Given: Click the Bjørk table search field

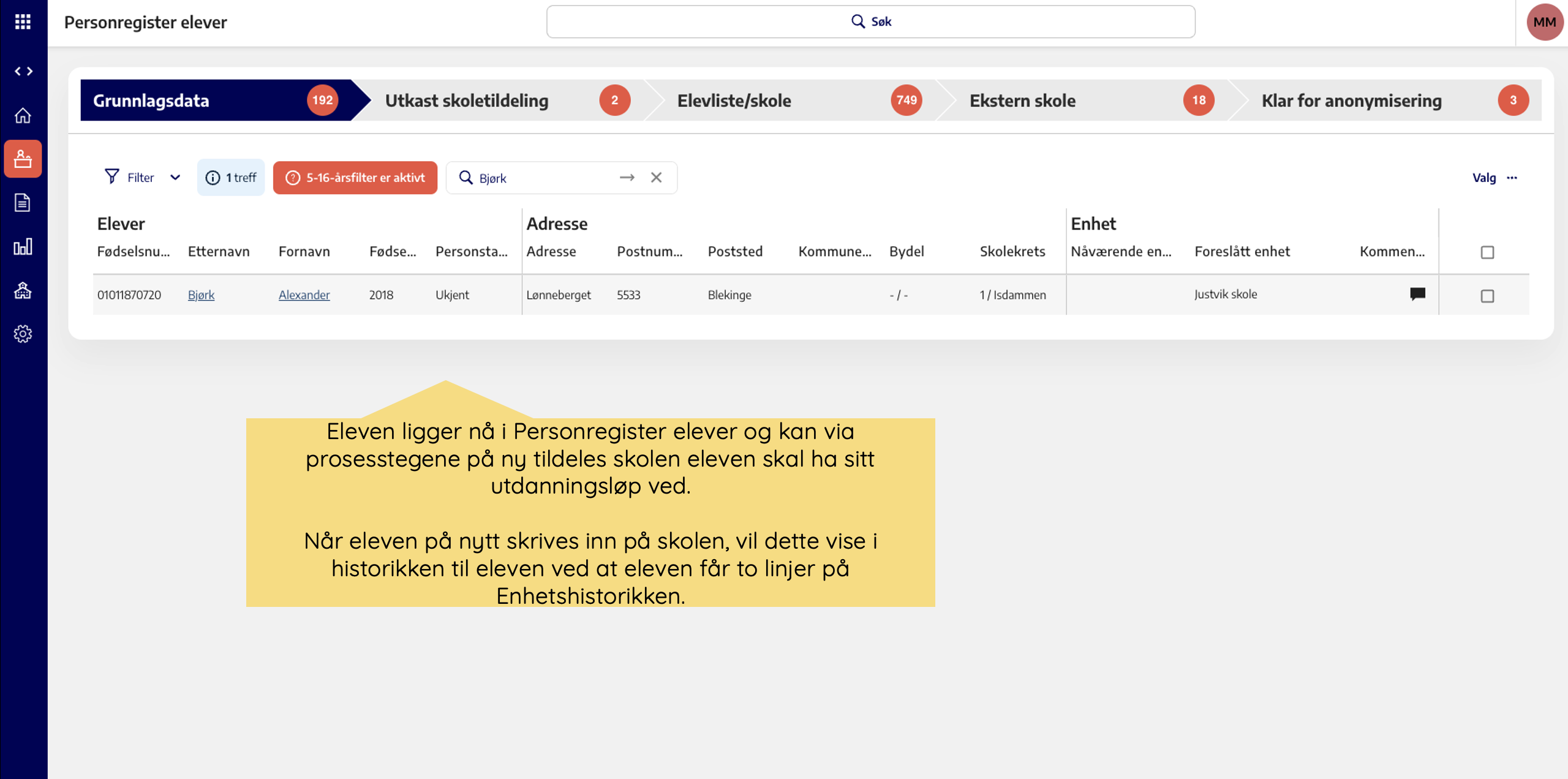Looking at the screenshot, I should click(561, 178).
